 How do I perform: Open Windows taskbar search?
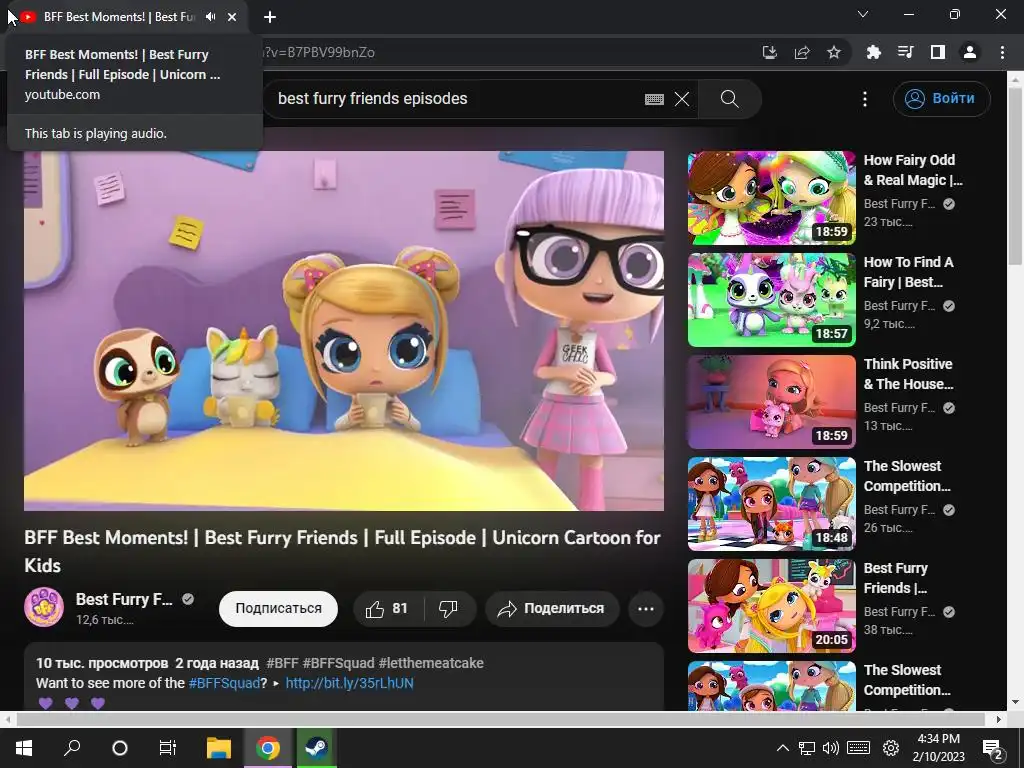pos(72,748)
